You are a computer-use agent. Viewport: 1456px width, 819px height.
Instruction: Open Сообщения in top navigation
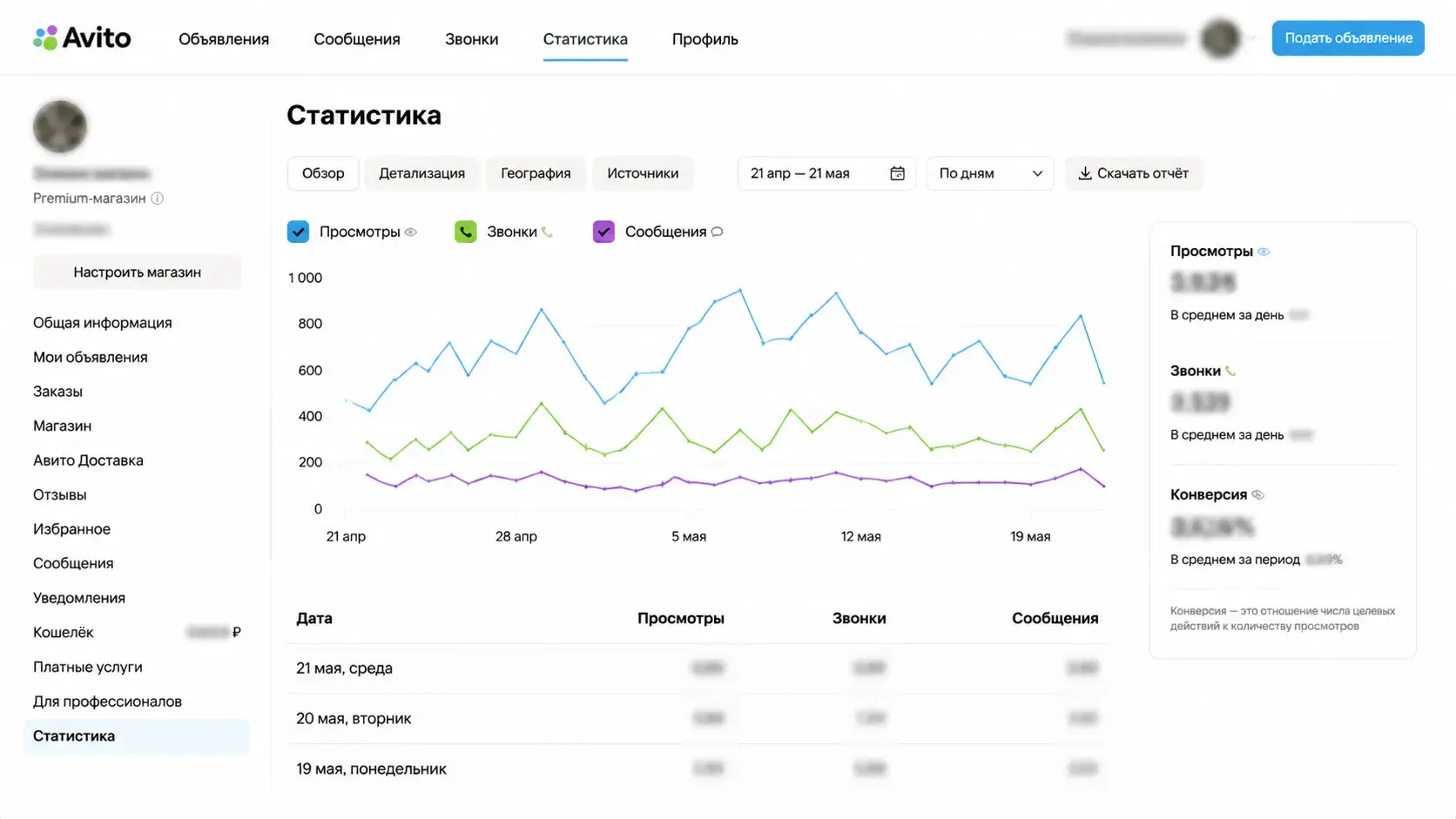coord(357,39)
